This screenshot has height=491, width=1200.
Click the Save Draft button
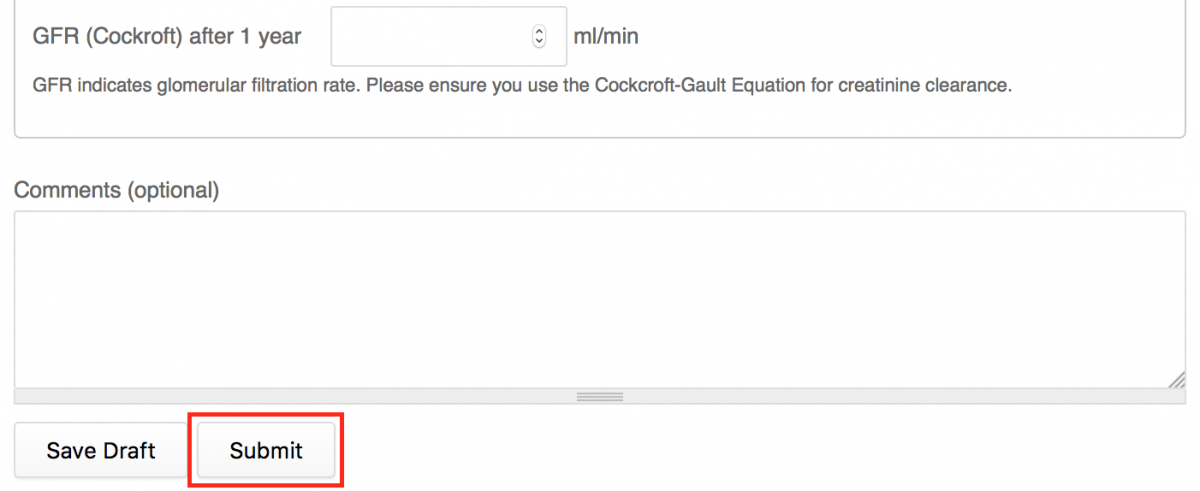pyautogui.click(x=101, y=451)
